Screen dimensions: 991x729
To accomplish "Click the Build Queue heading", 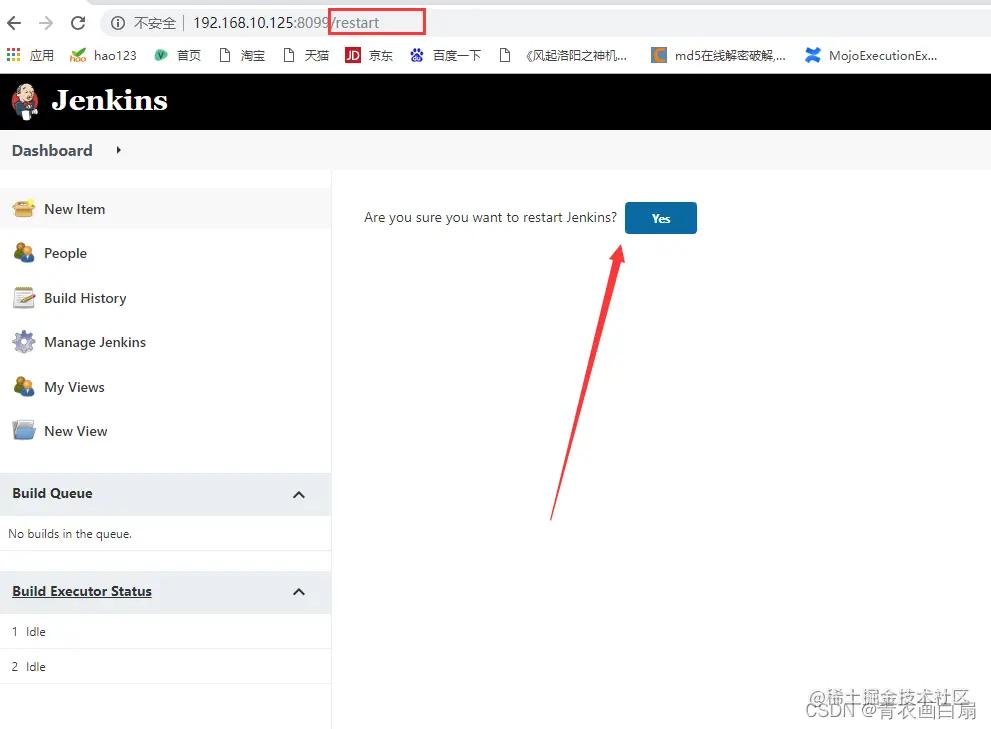I will [52, 493].
